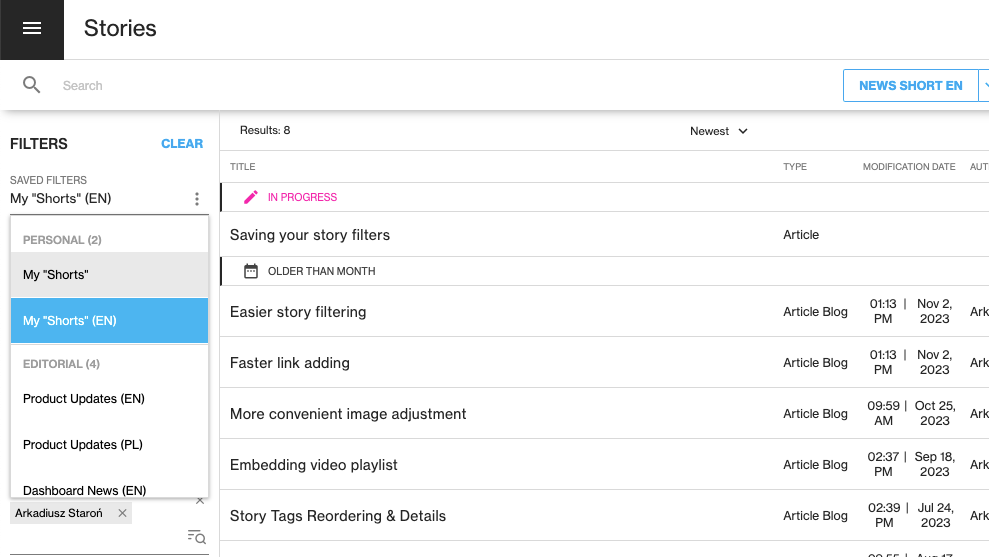Click Sep 18, 2023 modification date
The image size is (989, 557).
point(935,464)
